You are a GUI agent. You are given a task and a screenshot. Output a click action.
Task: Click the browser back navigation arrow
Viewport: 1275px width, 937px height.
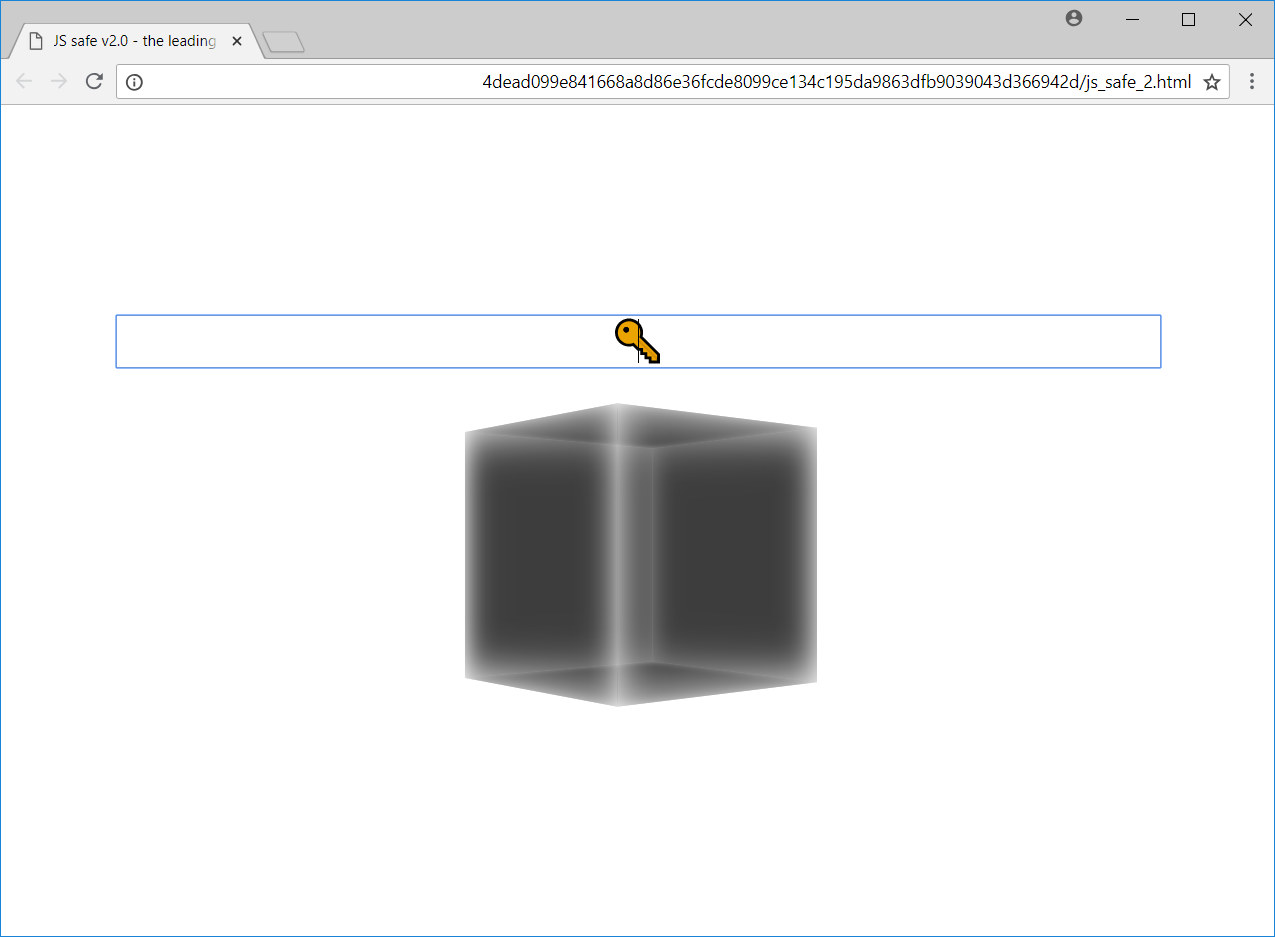click(24, 81)
